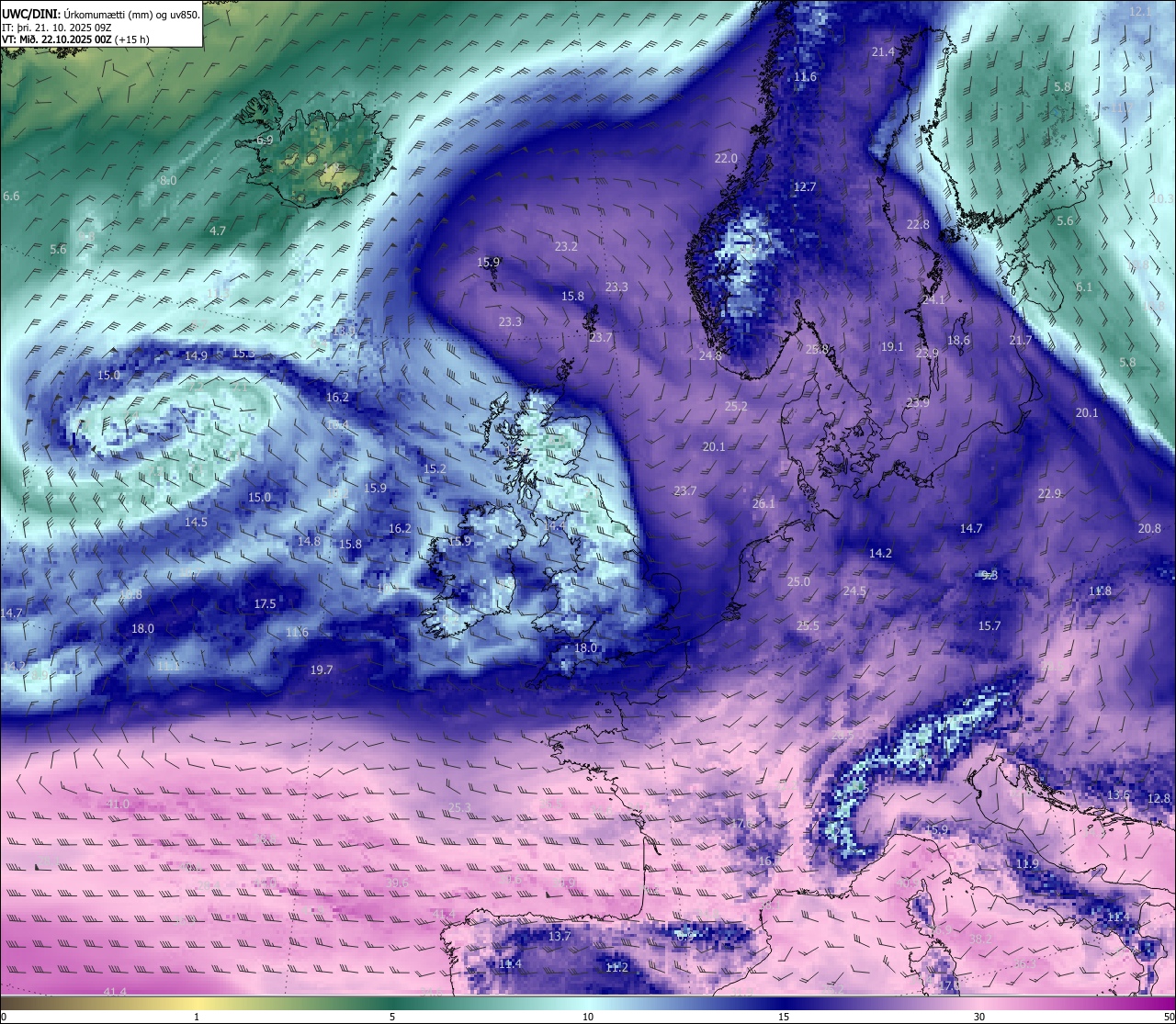This screenshot has height=1024, width=1176.
Task: Click the 1 tick on the color scale
Action: click(197, 1017)
